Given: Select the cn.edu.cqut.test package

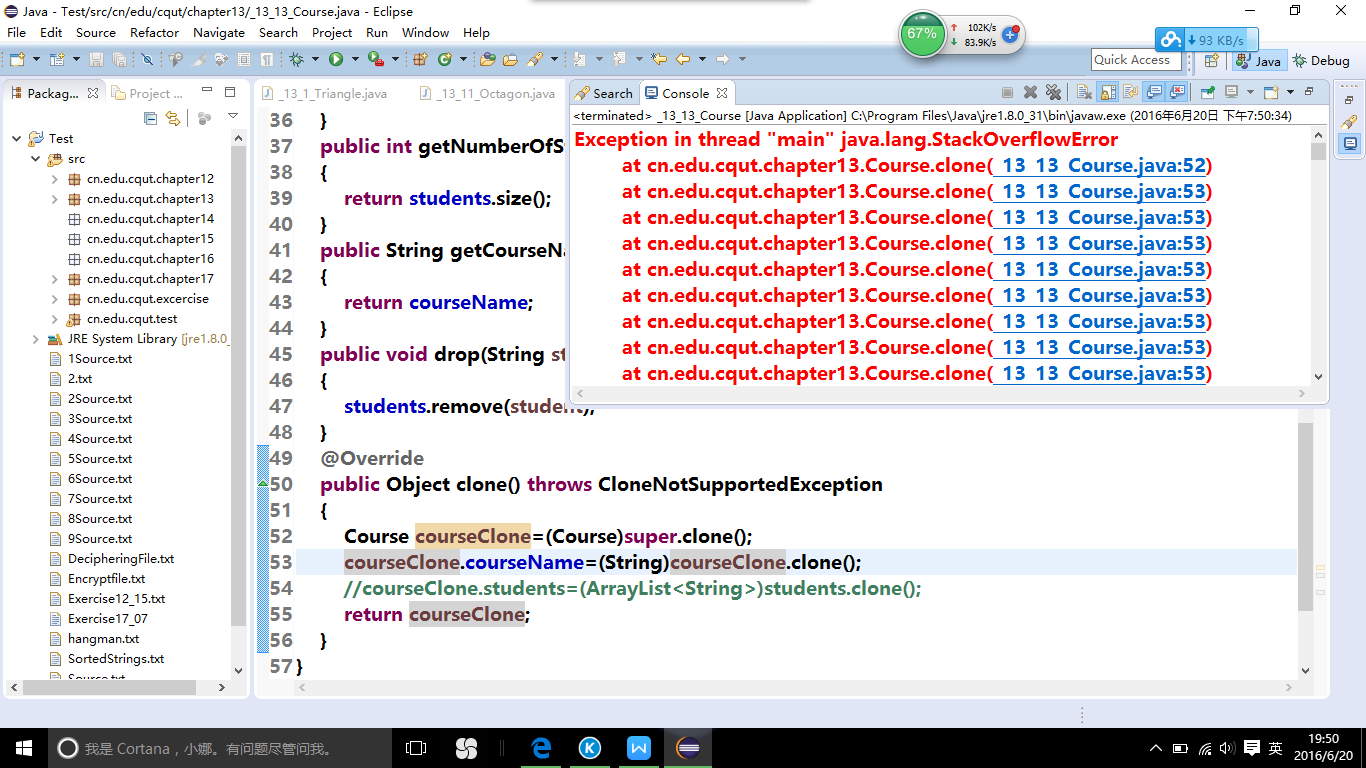Looking at the screenshot, I should click(x=132, y=319).
